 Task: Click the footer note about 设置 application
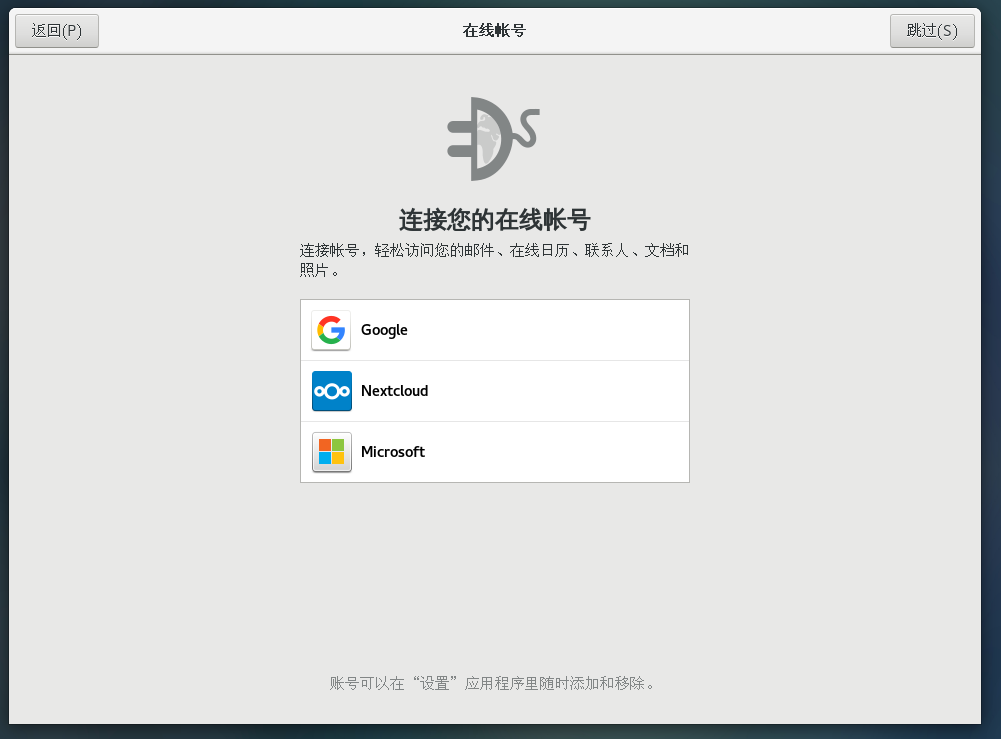[492, 683]
